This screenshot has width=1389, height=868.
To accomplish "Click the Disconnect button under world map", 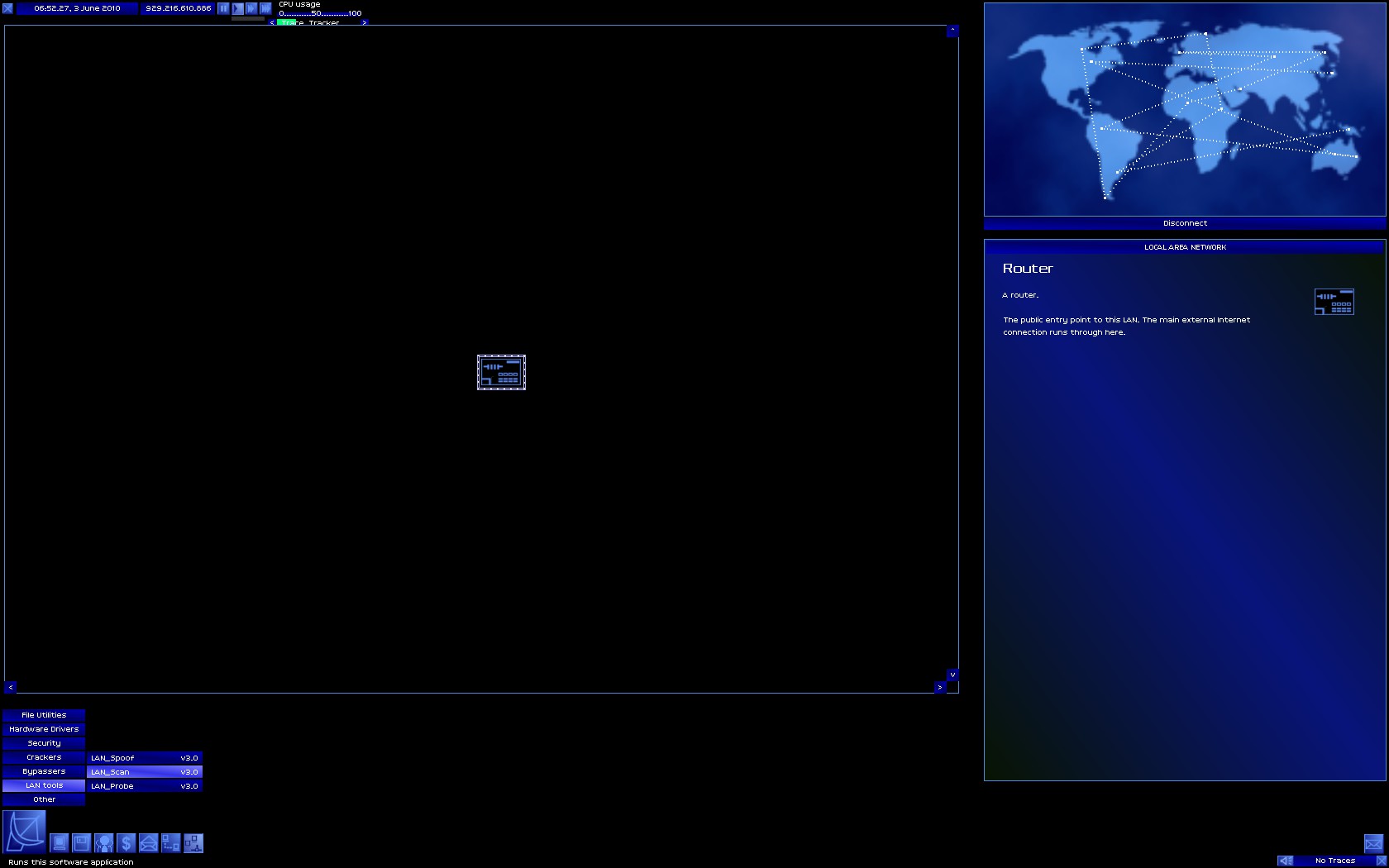I will pos(1185,223).
